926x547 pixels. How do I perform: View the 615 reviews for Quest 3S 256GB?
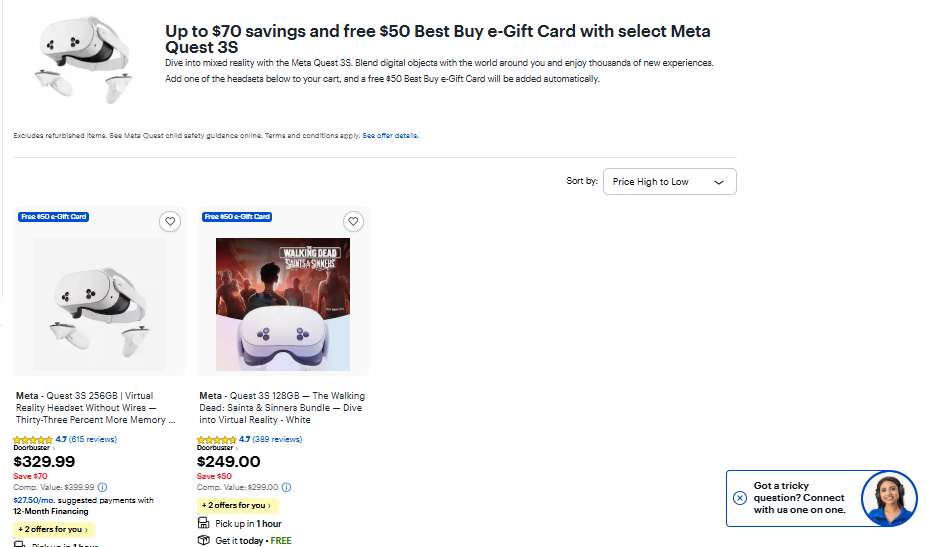[92, 439]
